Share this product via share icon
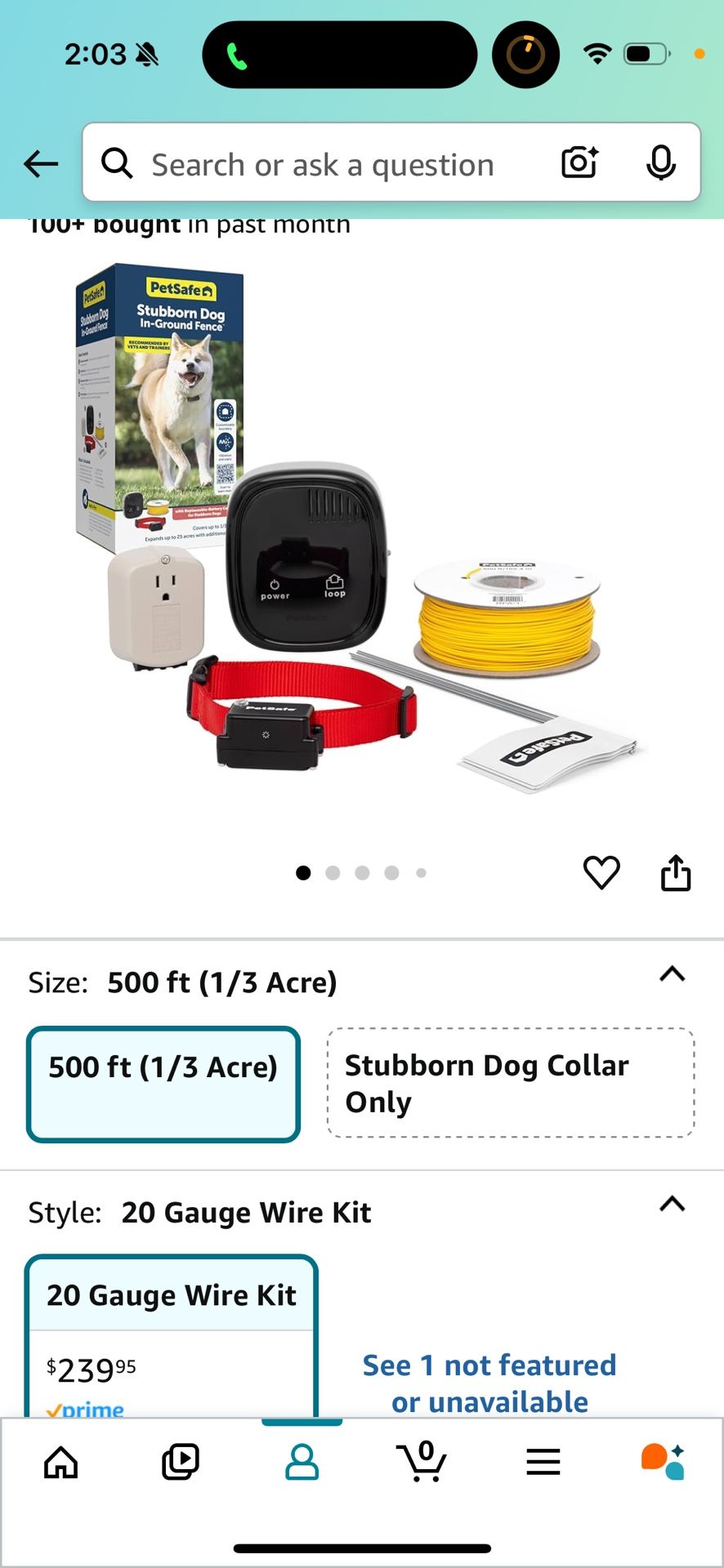 click(676, 872)
